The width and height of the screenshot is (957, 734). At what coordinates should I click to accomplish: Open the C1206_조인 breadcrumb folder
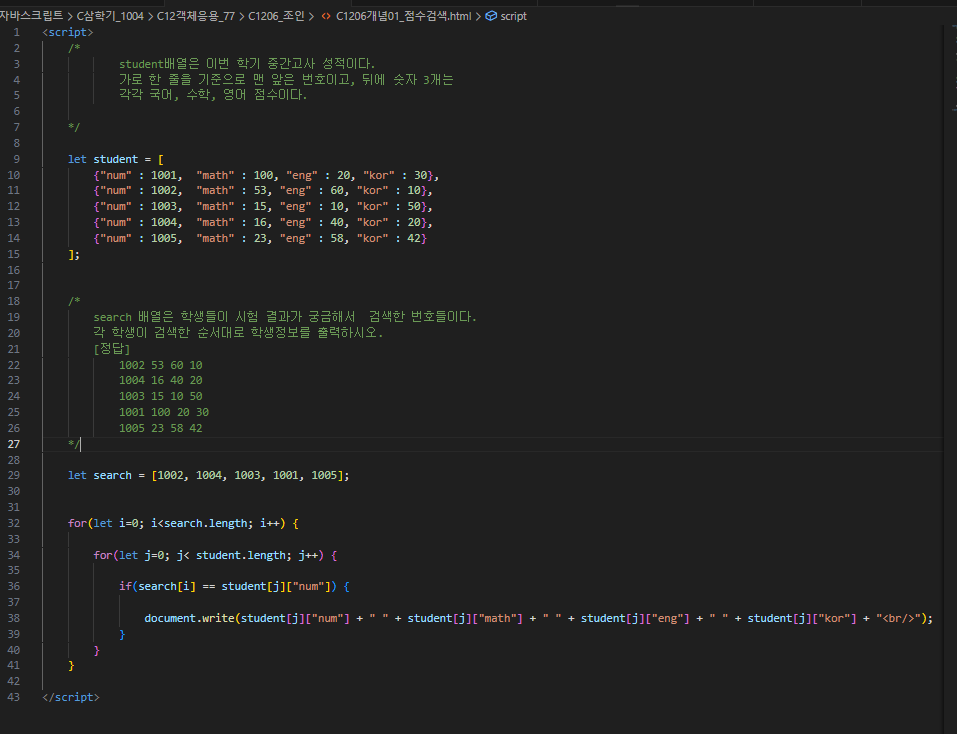click(x=276, y=16)
